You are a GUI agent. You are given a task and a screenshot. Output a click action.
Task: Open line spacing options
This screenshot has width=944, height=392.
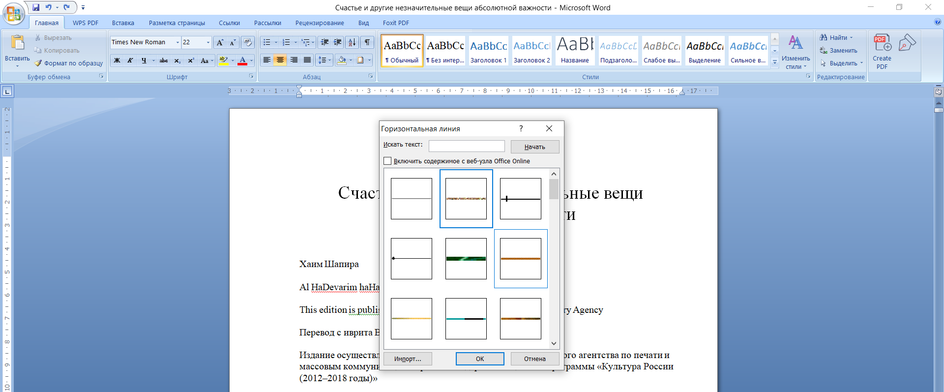(x=323, y=60)
